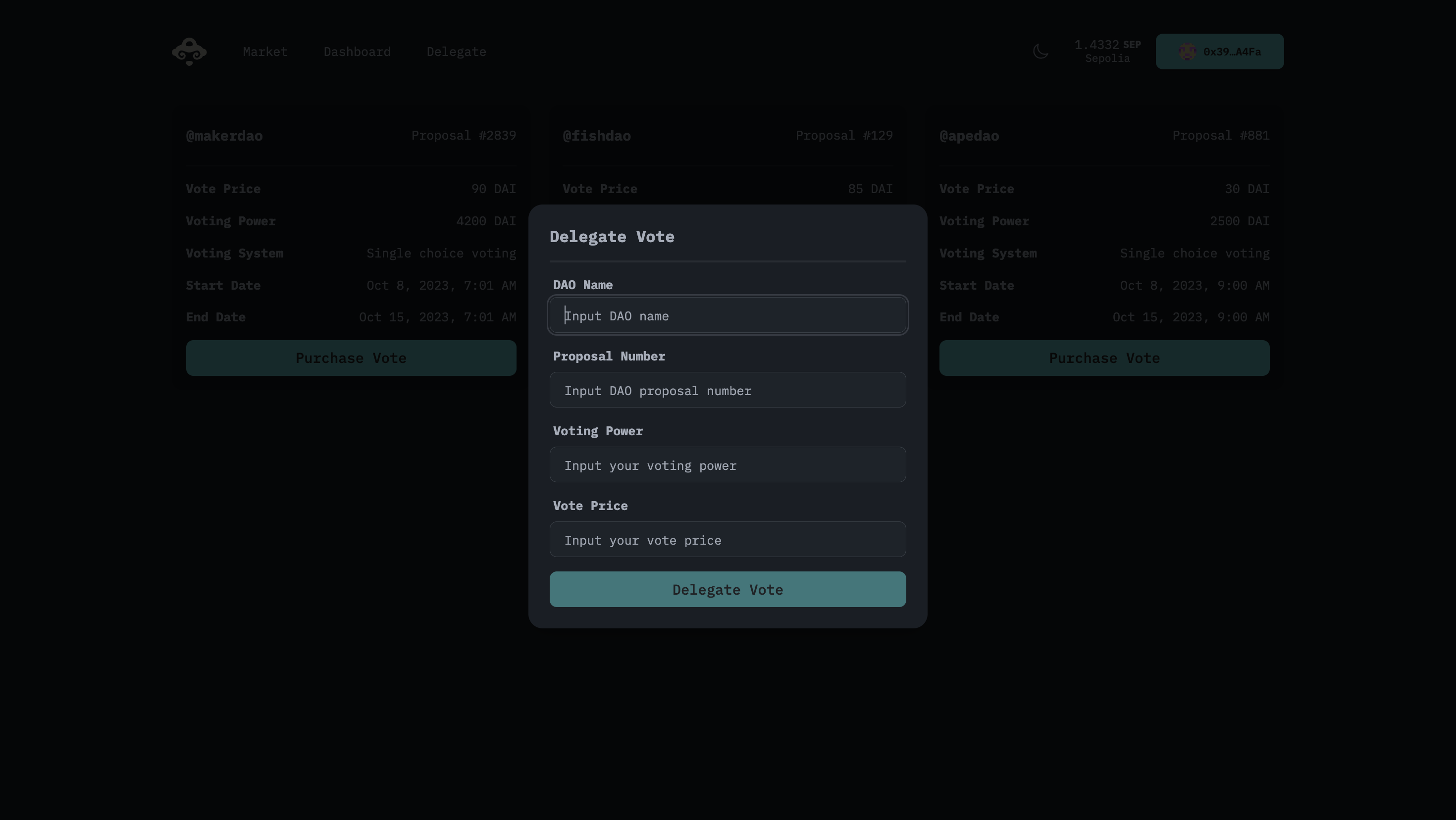Screen dimensions: 1456x820
Task: Click the site logo icon
Action: click(x=189, y=51)
